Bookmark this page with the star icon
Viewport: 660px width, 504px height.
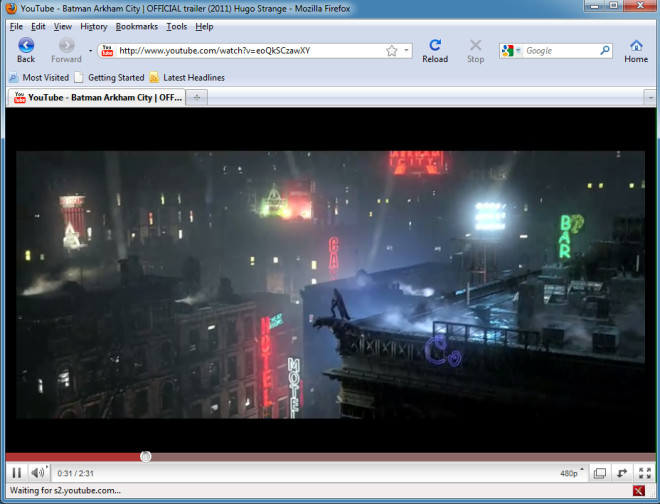(391, 51)
